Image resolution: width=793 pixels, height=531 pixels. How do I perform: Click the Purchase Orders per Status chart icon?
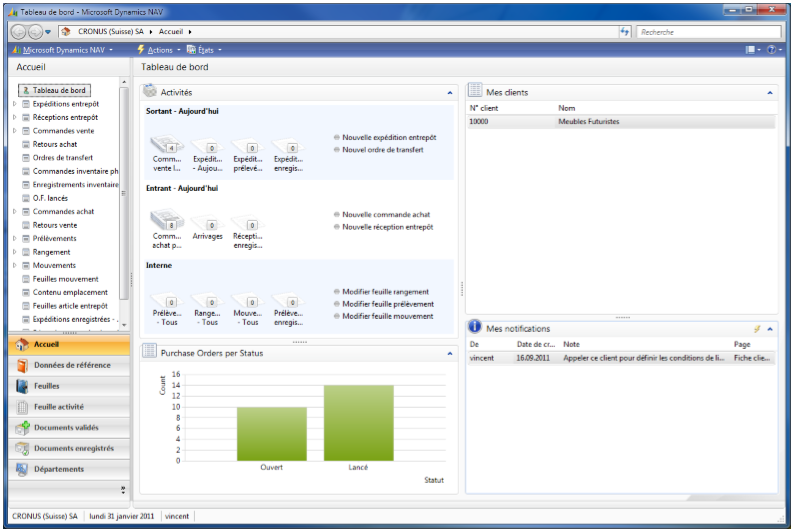pos(149,351)
